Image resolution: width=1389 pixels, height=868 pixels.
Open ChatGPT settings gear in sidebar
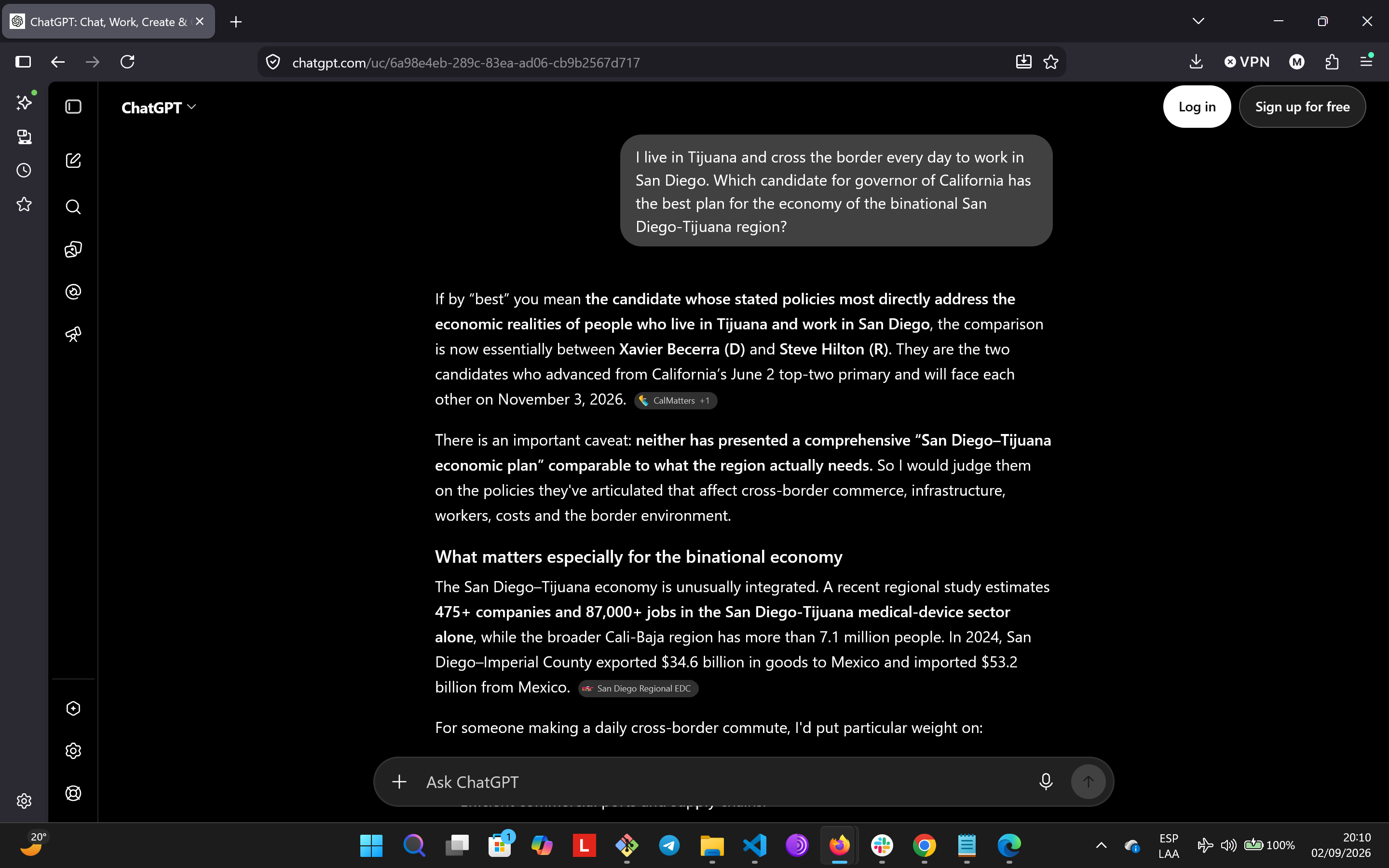pyautogui.click(x=73, y=751)
